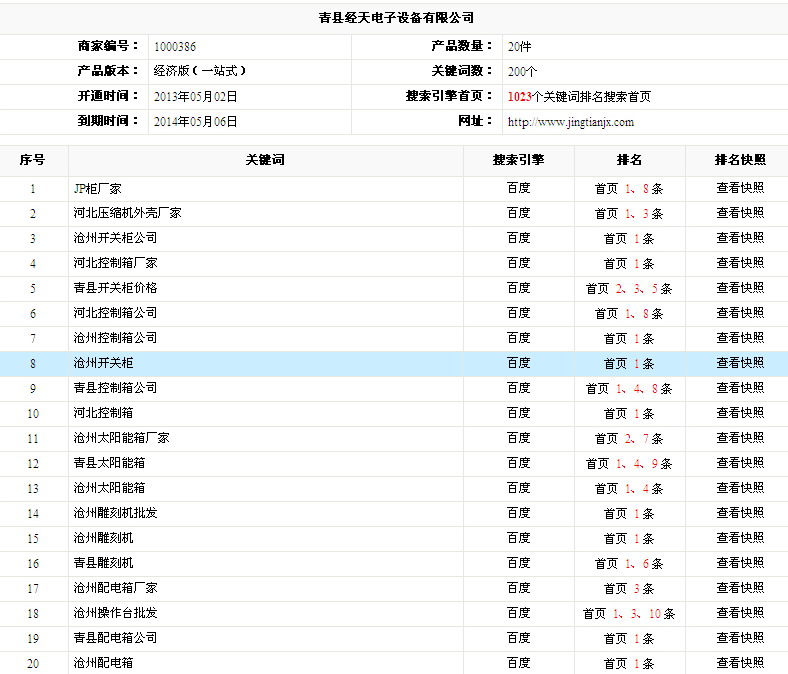Click 1023个关键词排名搜索首页 text
Screen dimensions: 788x674
pyautogui.click(x=579, y=97)
